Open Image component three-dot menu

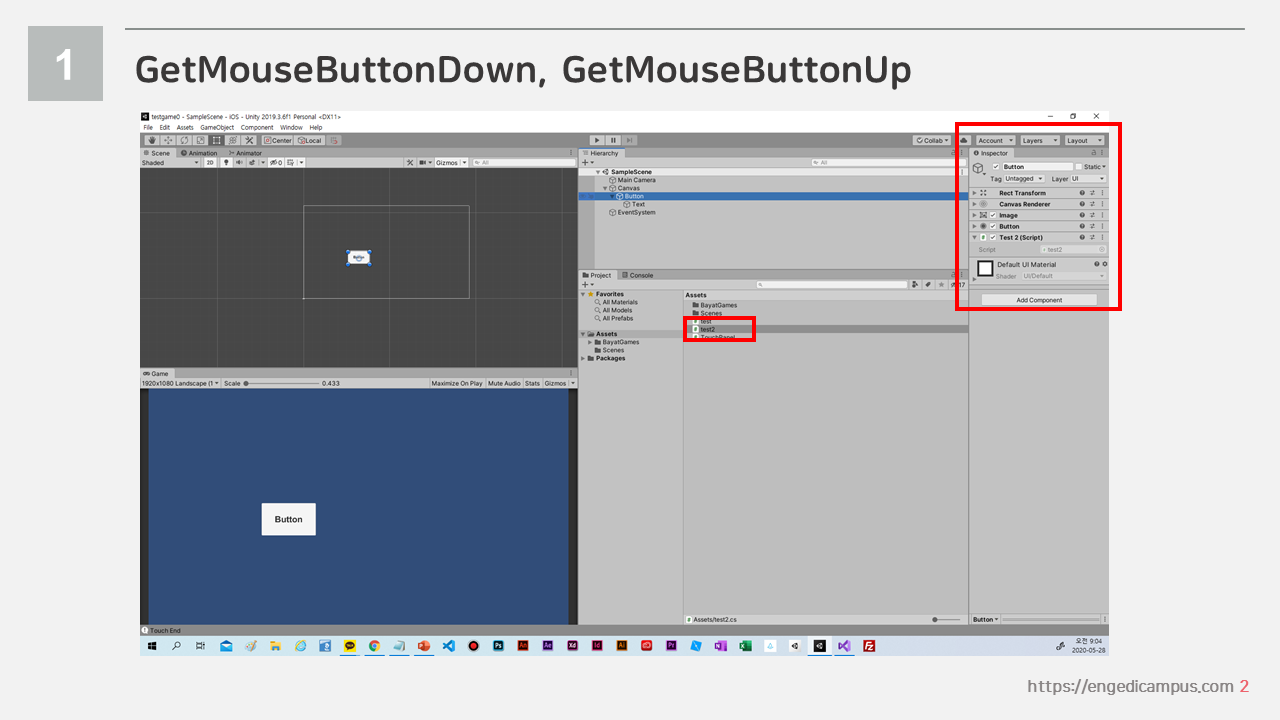tap(1102, 215)
